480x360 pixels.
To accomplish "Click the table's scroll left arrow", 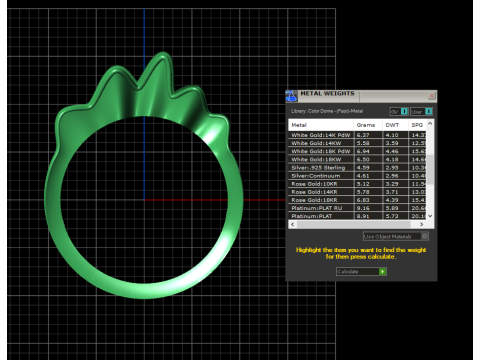I will (293, 224).
